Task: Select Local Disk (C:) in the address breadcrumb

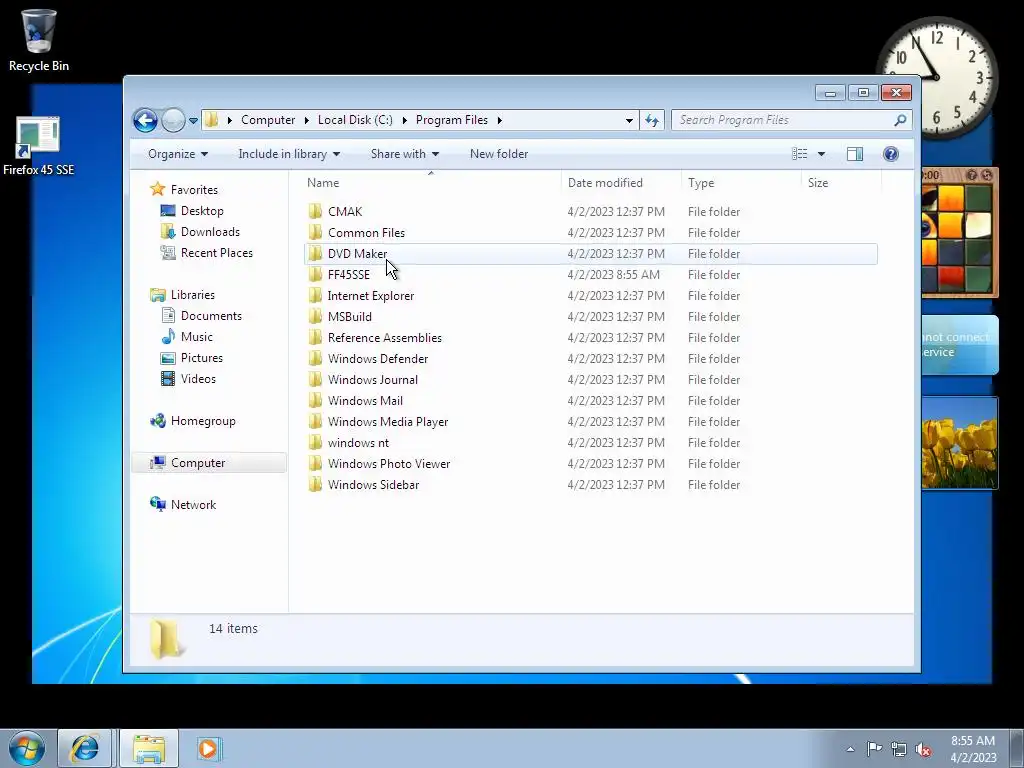Action: point(355,120)
